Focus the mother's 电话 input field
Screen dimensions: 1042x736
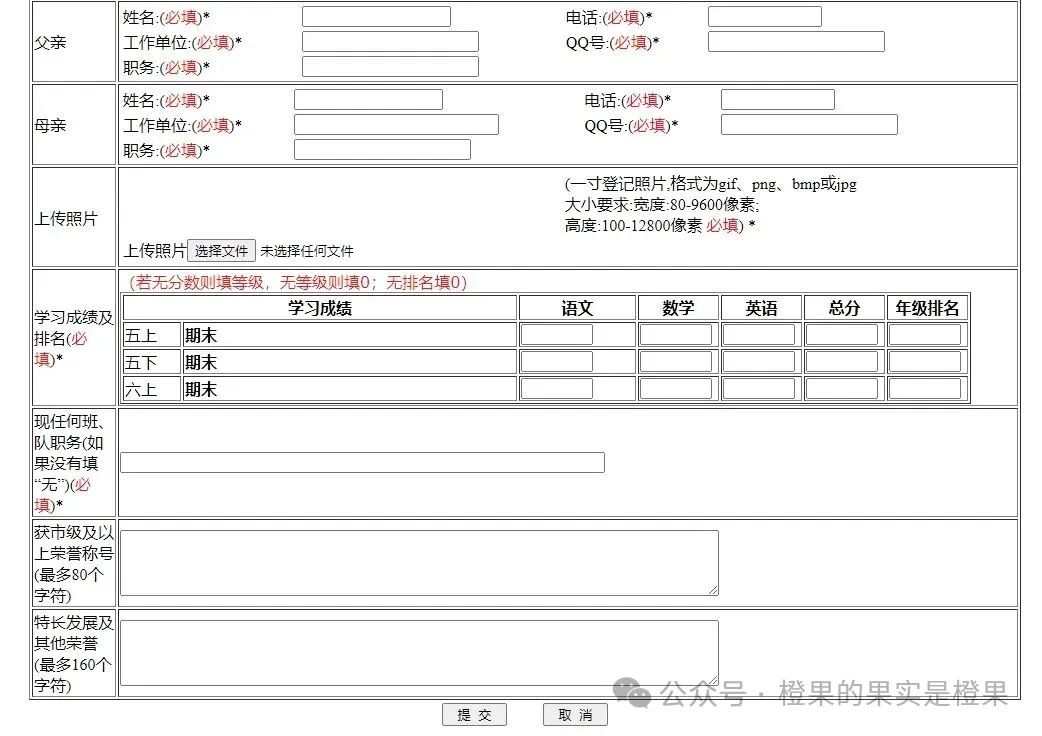(778, 100)
